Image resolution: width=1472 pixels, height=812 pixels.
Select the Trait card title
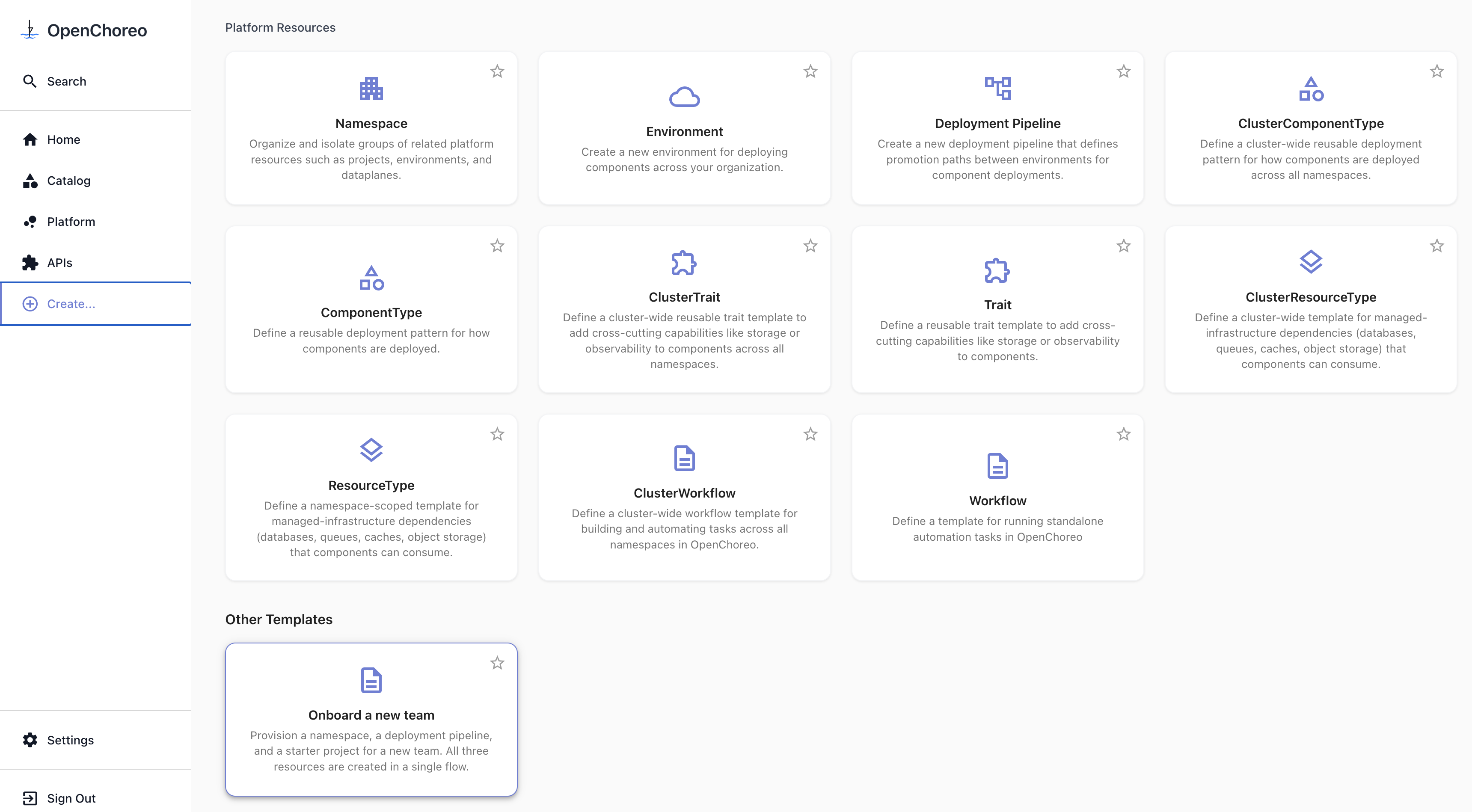[x=998, y=305]
